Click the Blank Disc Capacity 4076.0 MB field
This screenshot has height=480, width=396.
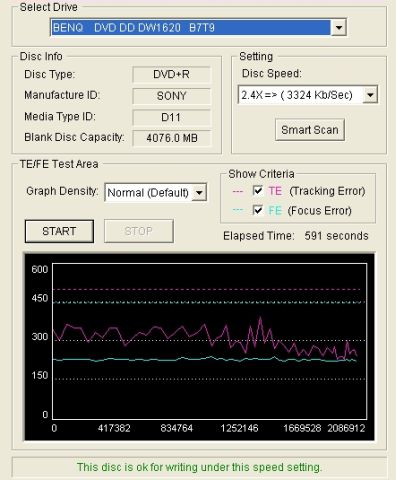coord(172,138)
